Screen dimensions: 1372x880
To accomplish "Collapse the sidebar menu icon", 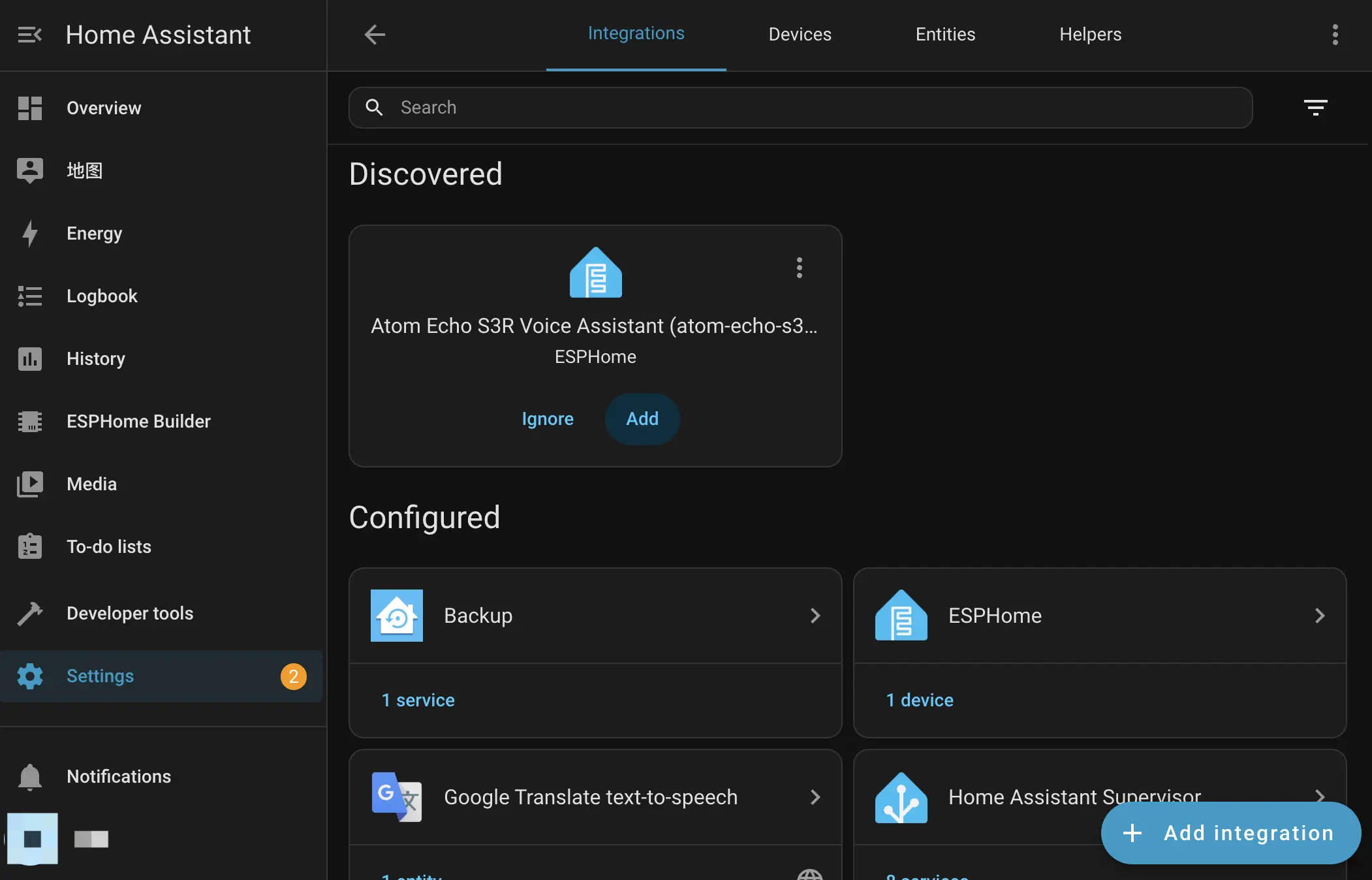I will coord(29,35).
